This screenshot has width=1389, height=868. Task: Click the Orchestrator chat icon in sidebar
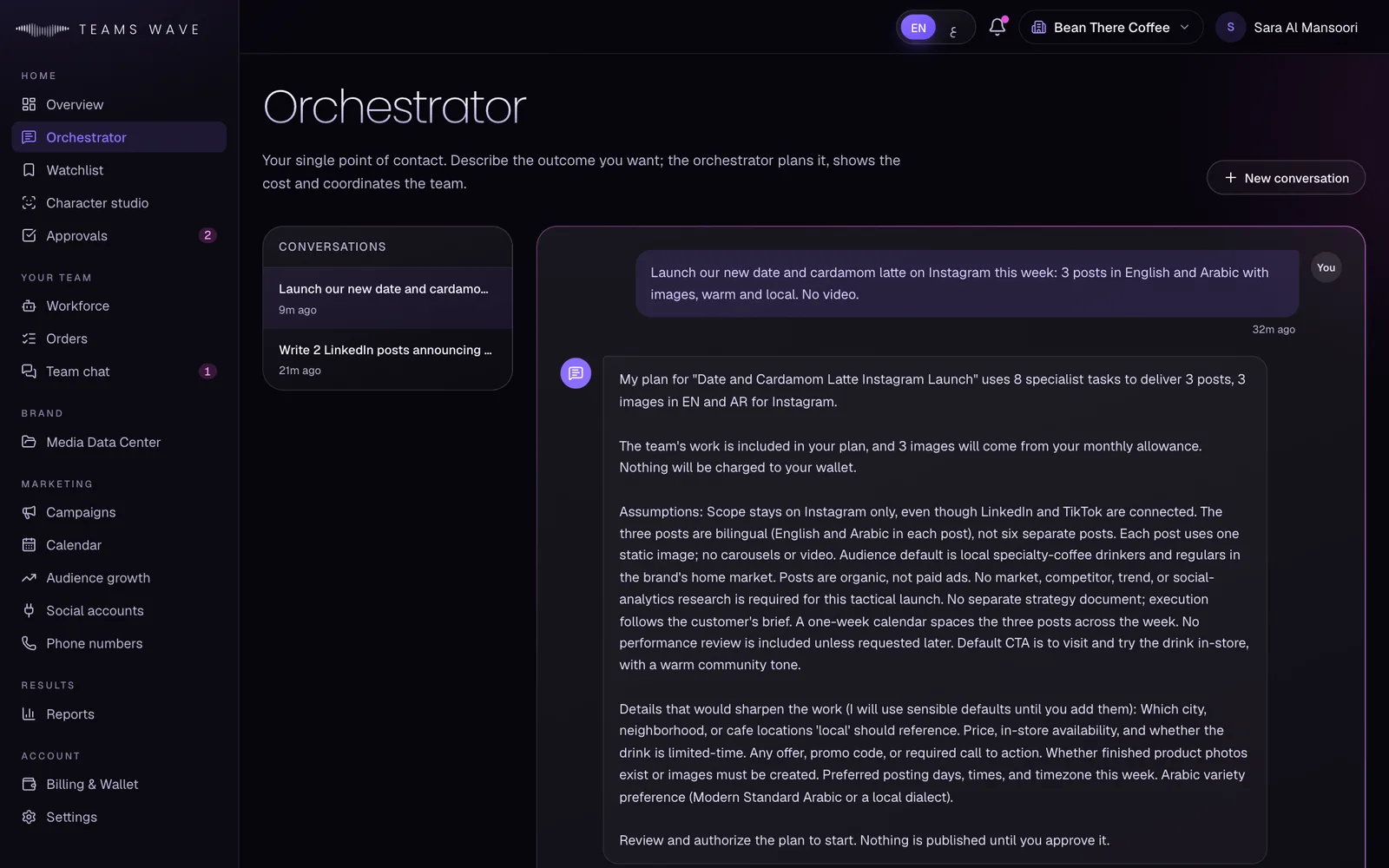[29, 137]
